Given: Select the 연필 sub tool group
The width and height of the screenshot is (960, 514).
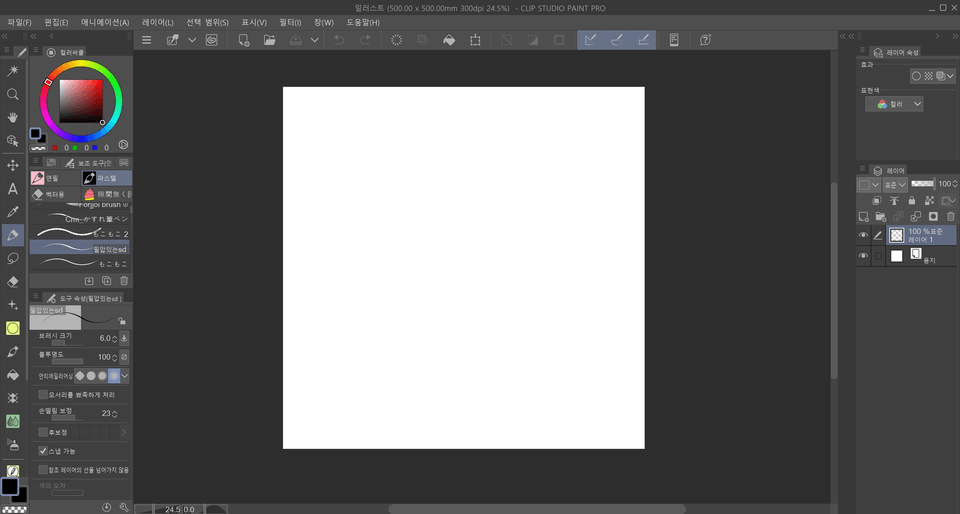Looking at the screenshot, I should [54, 178].
